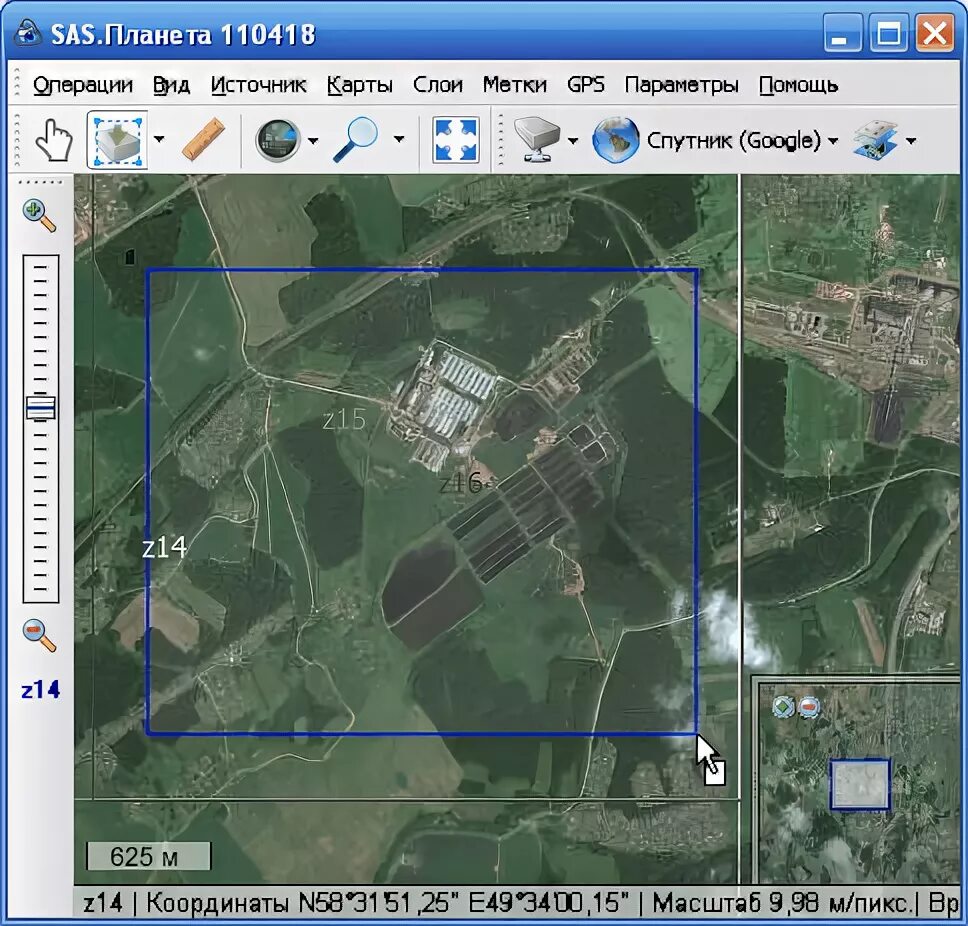The height and width of the screenshot is (926, 968).
Task: Zoom out with the minus magnifier
Action: [x=40, y=636]
